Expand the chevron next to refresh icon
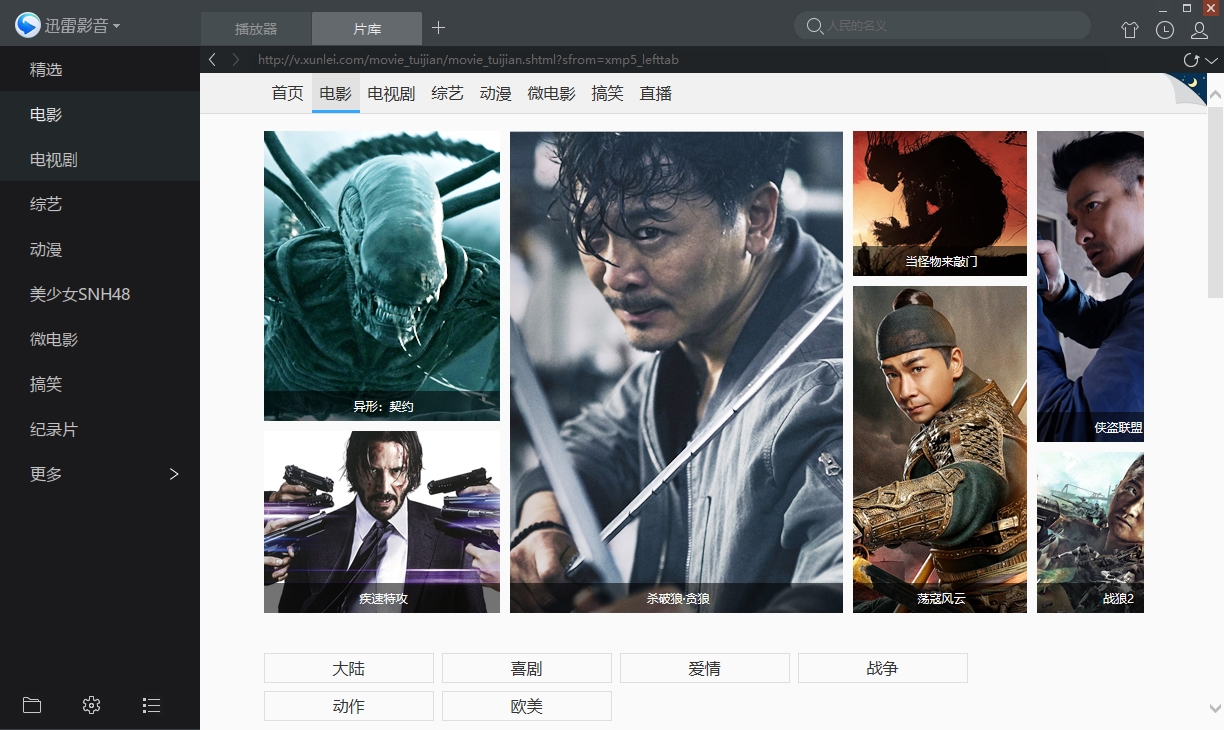This screenshot has width=1224, height=730. 1212,61
